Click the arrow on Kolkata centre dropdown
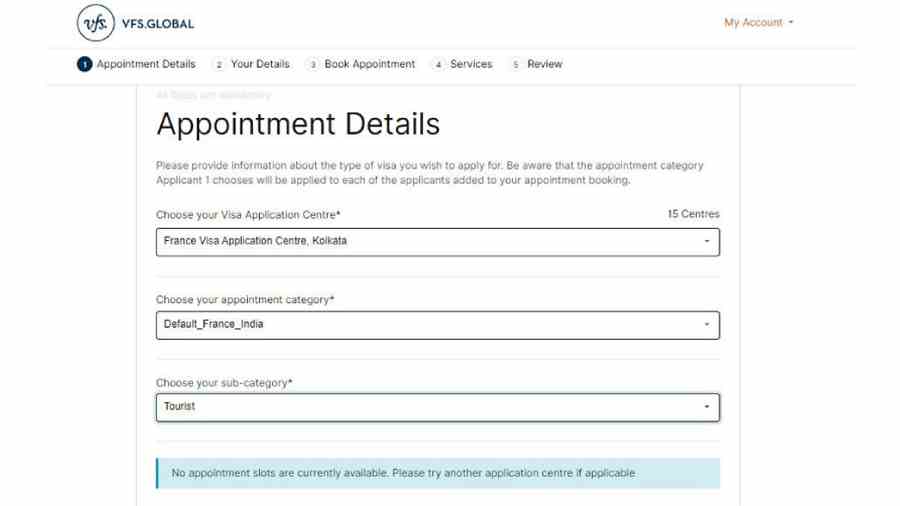900x506 pixels. (x=707, y=242)
